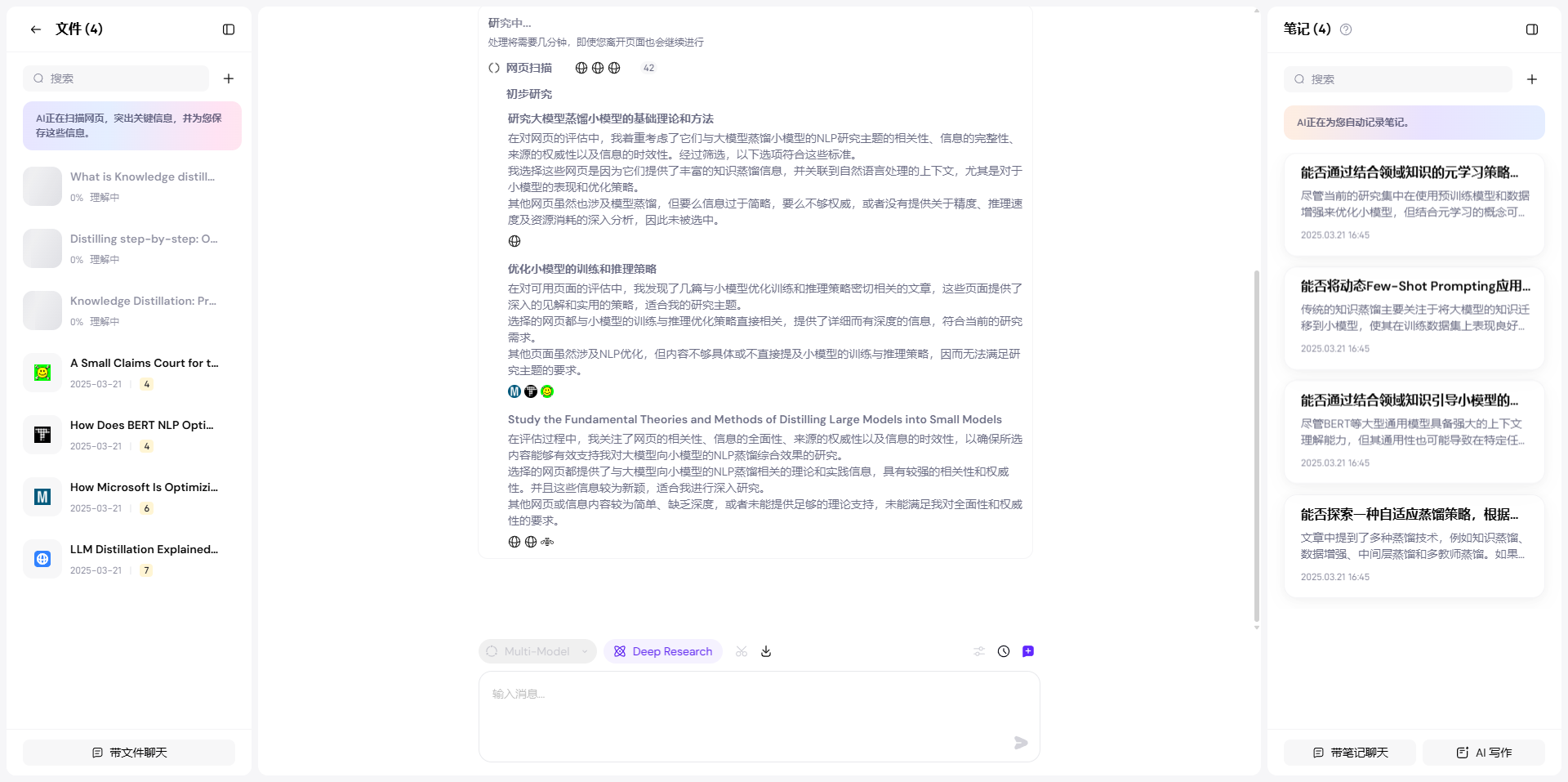Click the search field in the 文件 panel

tap(115, 78)
